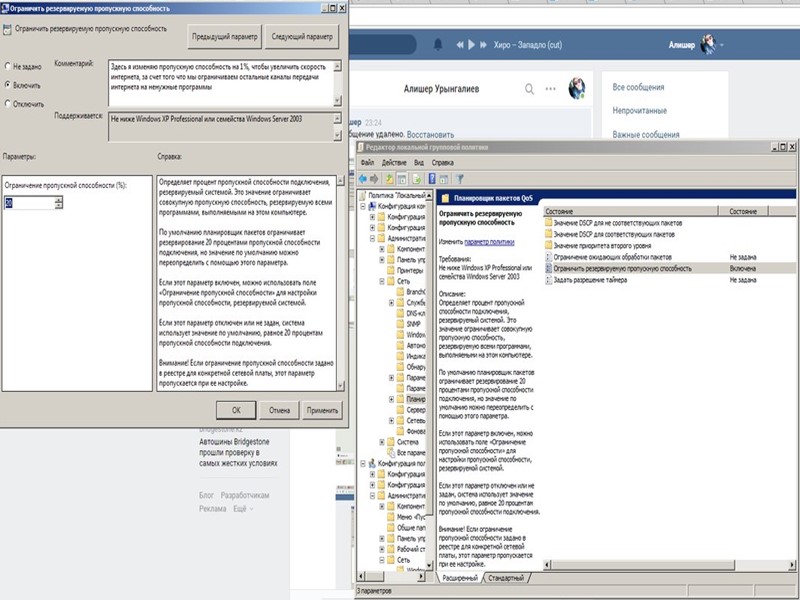
Task: Open the параметр политики link
Action: tap(489, 242)
